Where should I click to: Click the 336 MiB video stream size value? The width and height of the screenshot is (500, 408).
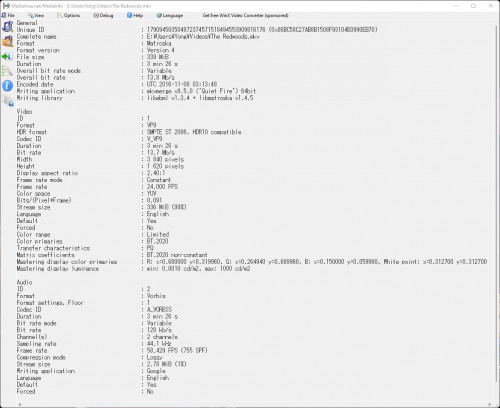166,207
